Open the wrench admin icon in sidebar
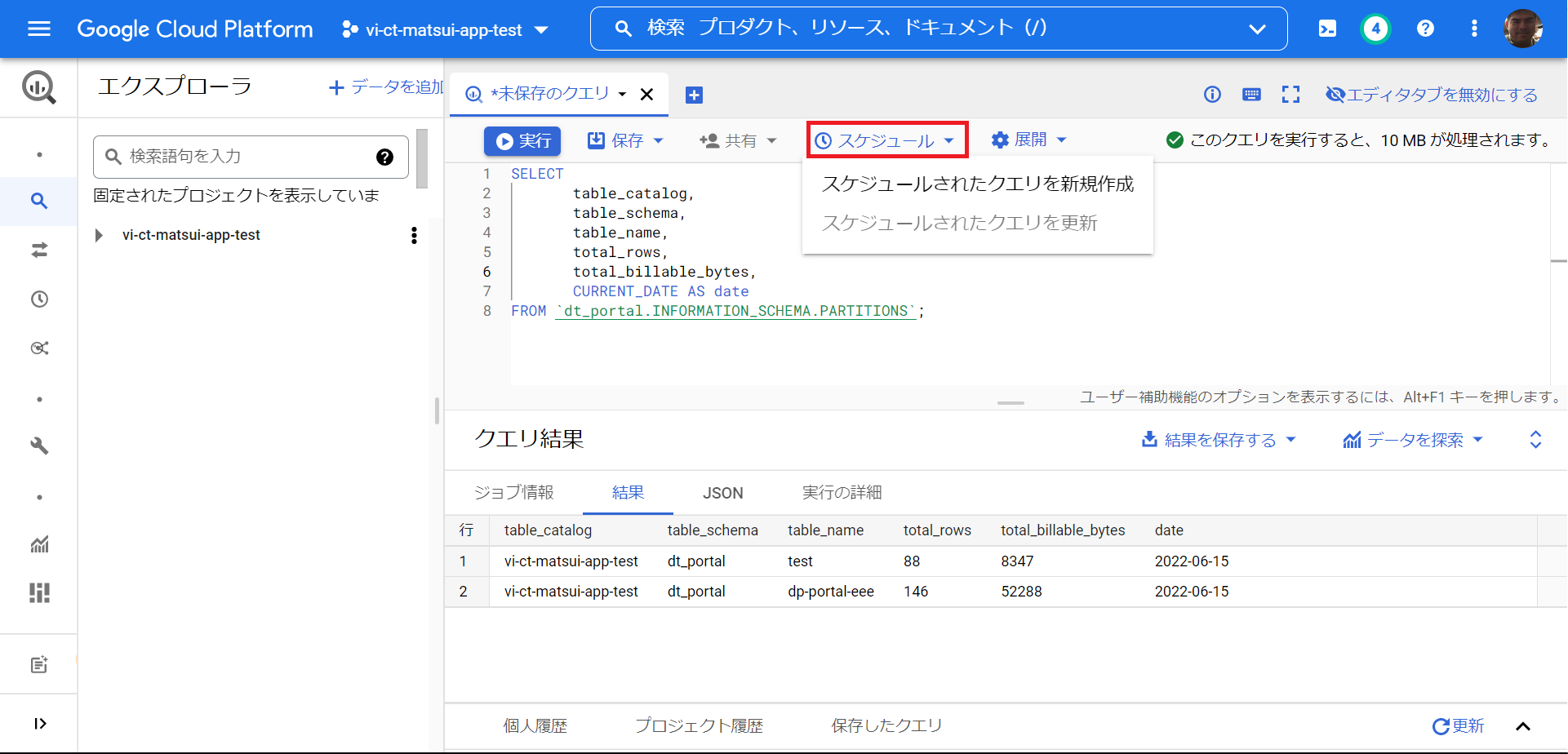The height and width of the screenshot is (754, 1568). coord(39,446)
